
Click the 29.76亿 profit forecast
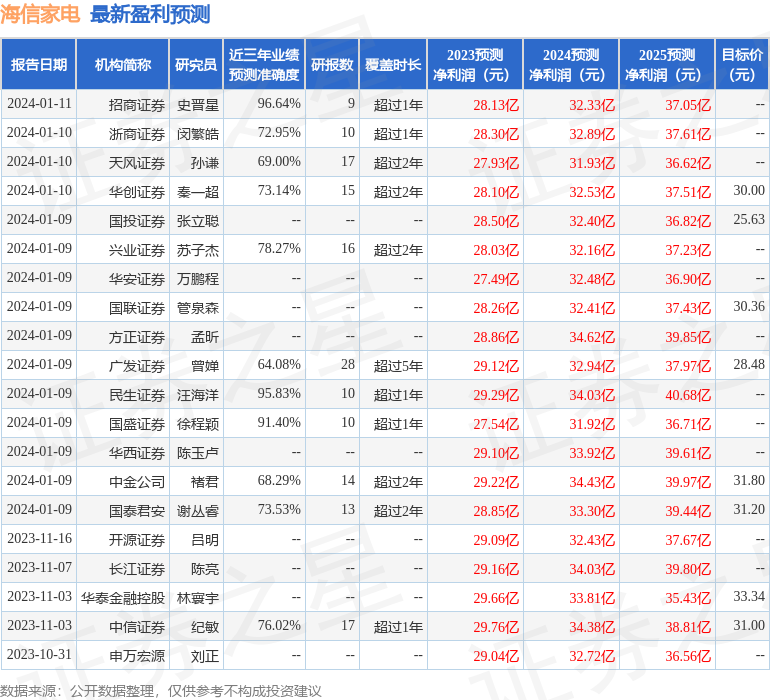[x=496, y=627]
